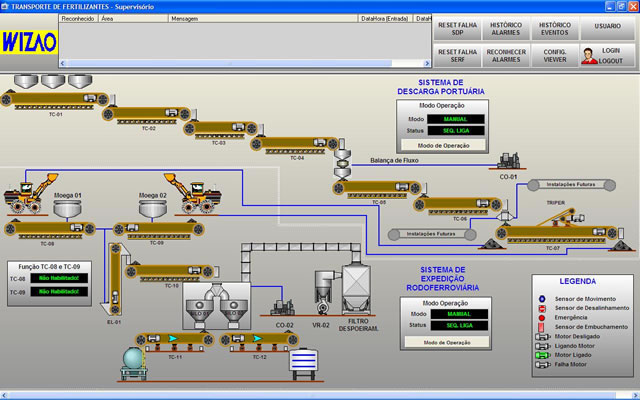Viewport: 640px width, 400px height.
Task: Click the Balança de Fluxo scale icon
Action: [342, 164]
